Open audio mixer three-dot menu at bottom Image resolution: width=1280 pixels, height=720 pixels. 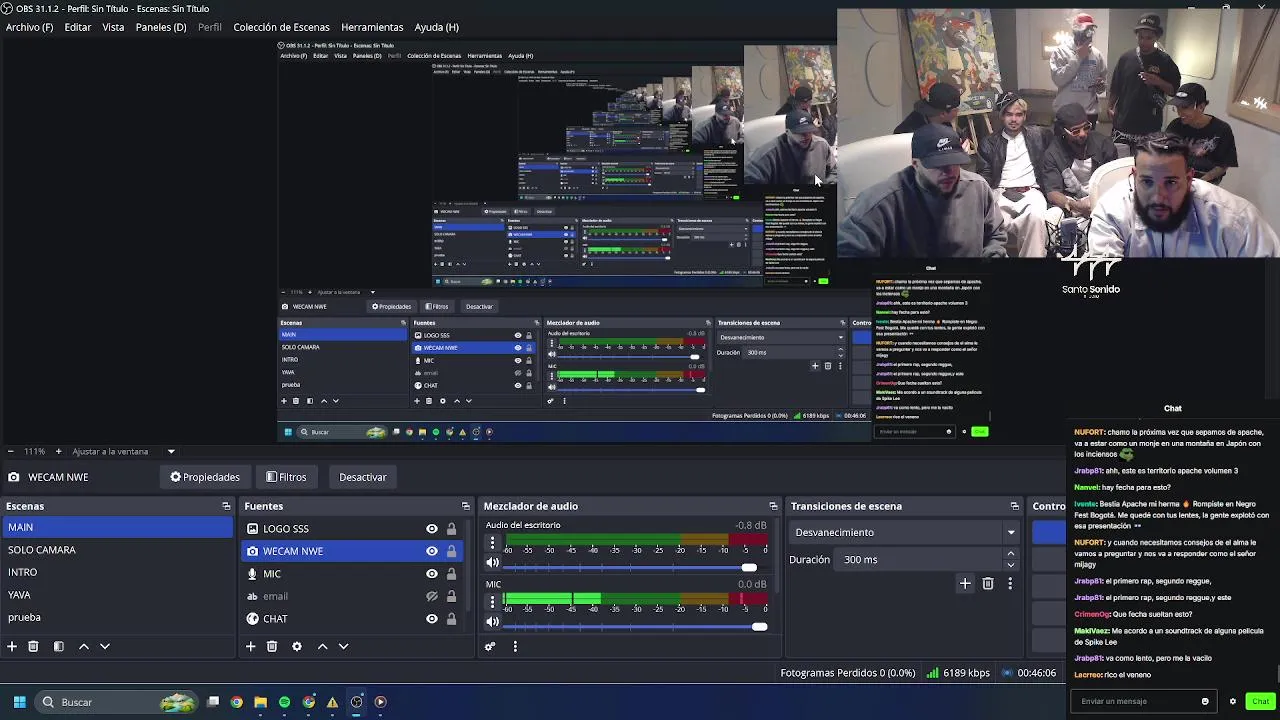515,647
